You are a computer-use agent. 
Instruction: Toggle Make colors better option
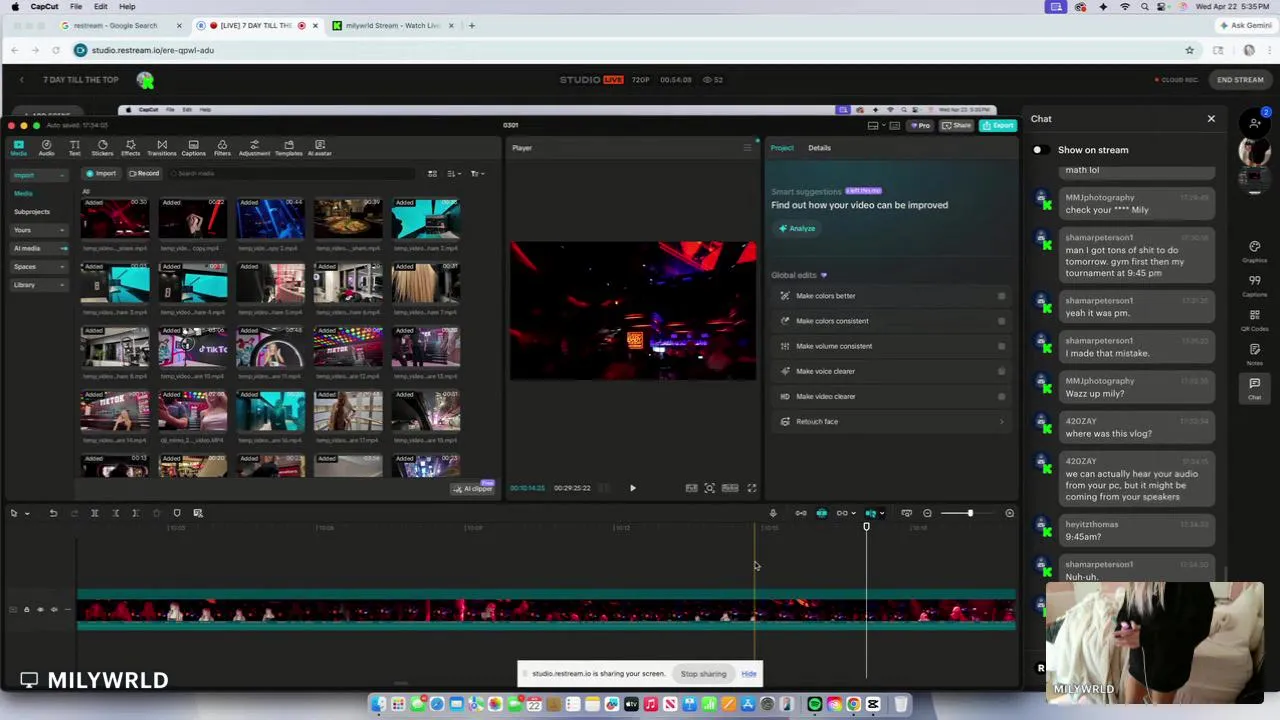[x=1001, y=296]
